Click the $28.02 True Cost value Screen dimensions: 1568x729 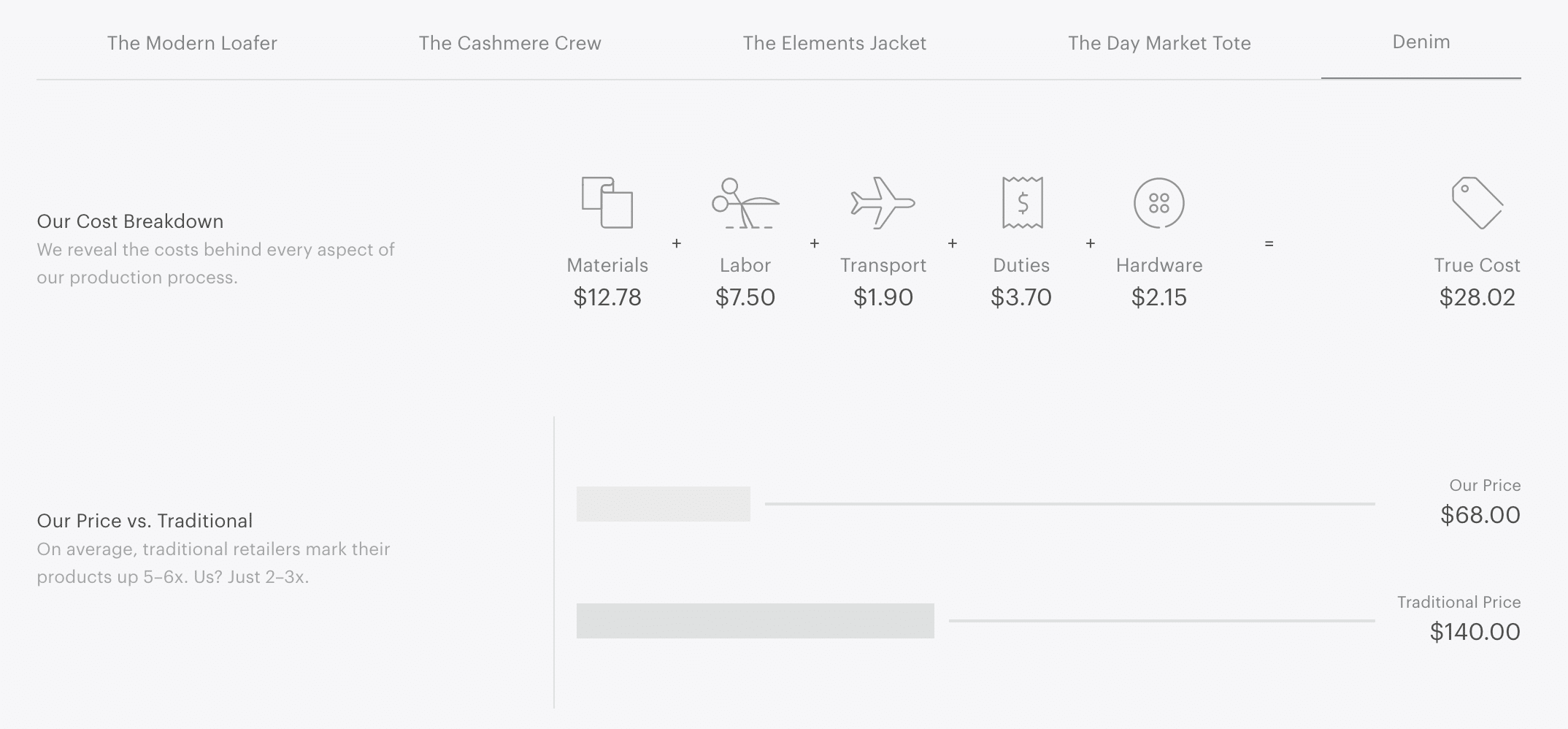1477,297
